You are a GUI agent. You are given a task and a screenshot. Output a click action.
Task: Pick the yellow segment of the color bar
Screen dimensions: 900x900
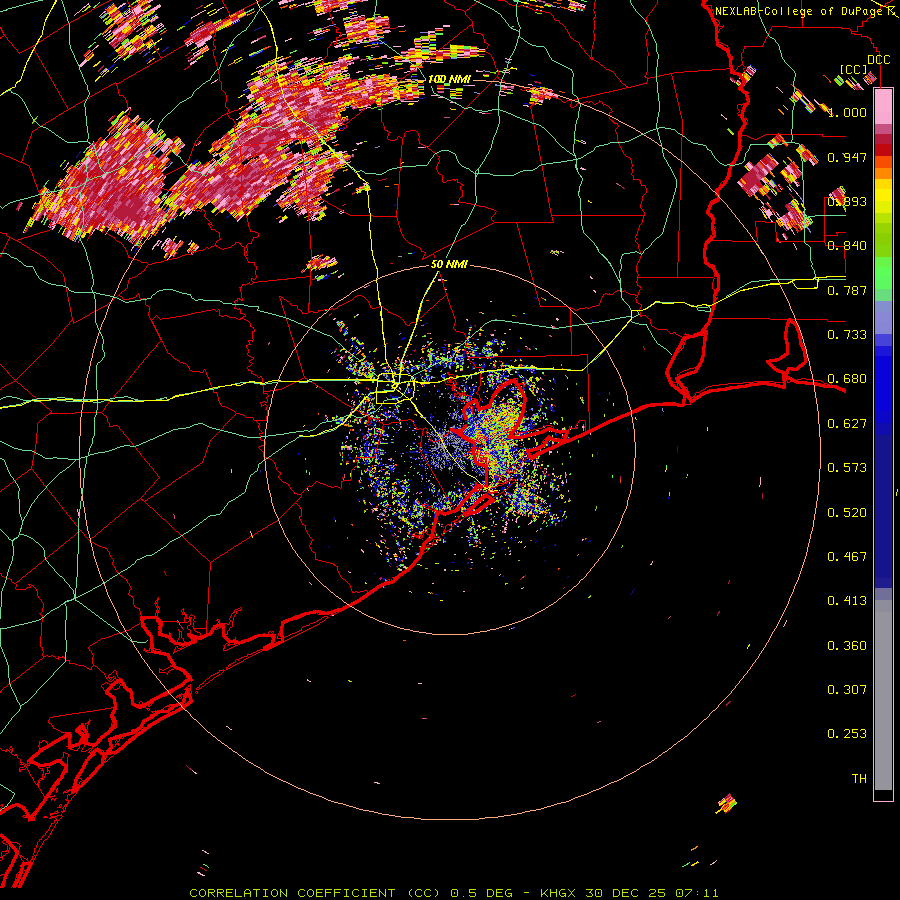(883, 198)
